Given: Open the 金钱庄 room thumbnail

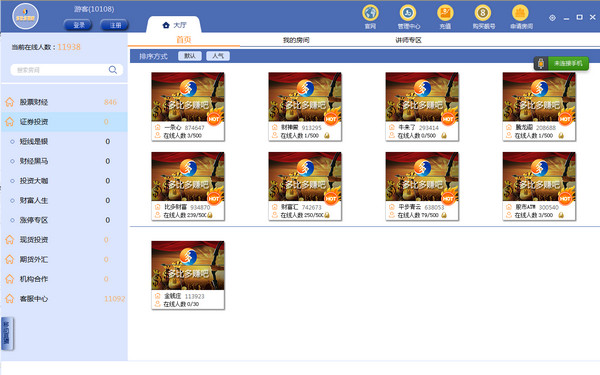Looking at the screenshot, I should click(188, 275).
